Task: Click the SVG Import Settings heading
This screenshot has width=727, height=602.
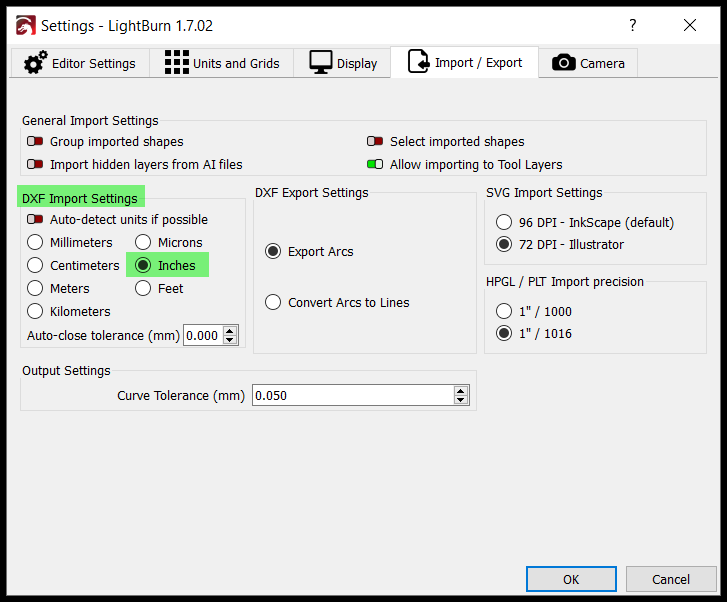Action: tap(544, 192)
